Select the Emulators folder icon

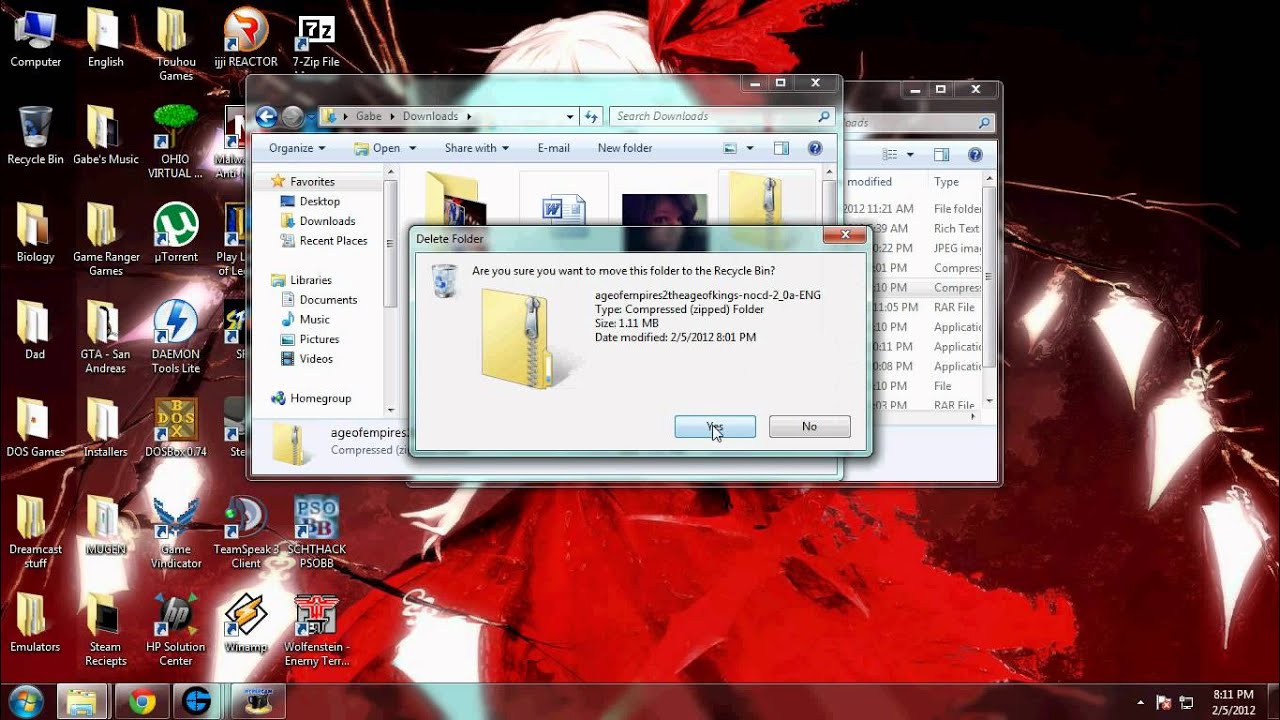point(35,623)
